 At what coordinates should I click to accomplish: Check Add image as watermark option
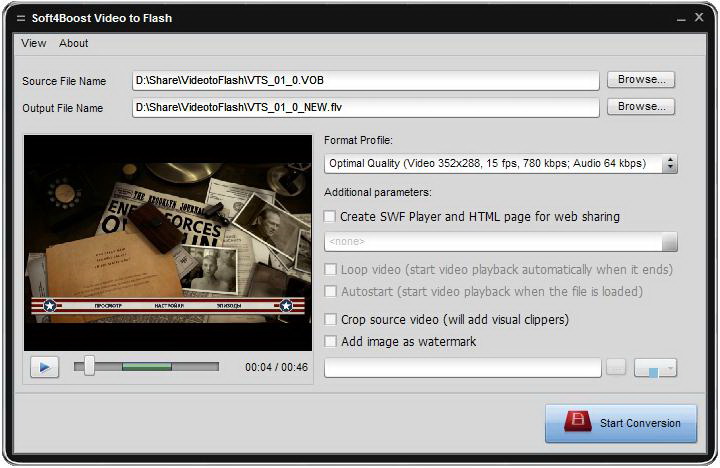(330, 341)
